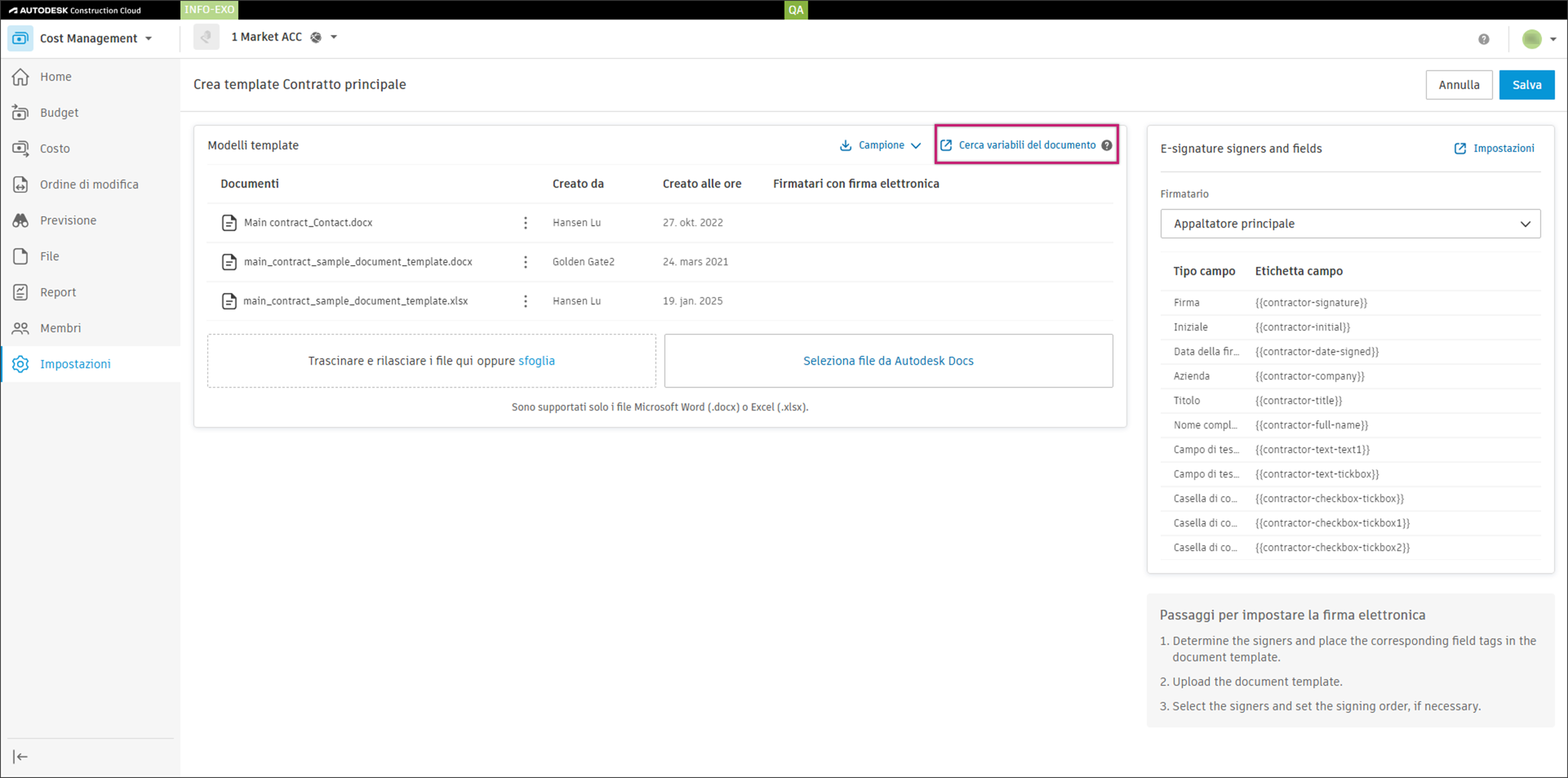Image resolution: width=1568 pixels, height=778 pixels.
Task: Click Seleziona file da Autodesk Docs
Action: point(888,361)
